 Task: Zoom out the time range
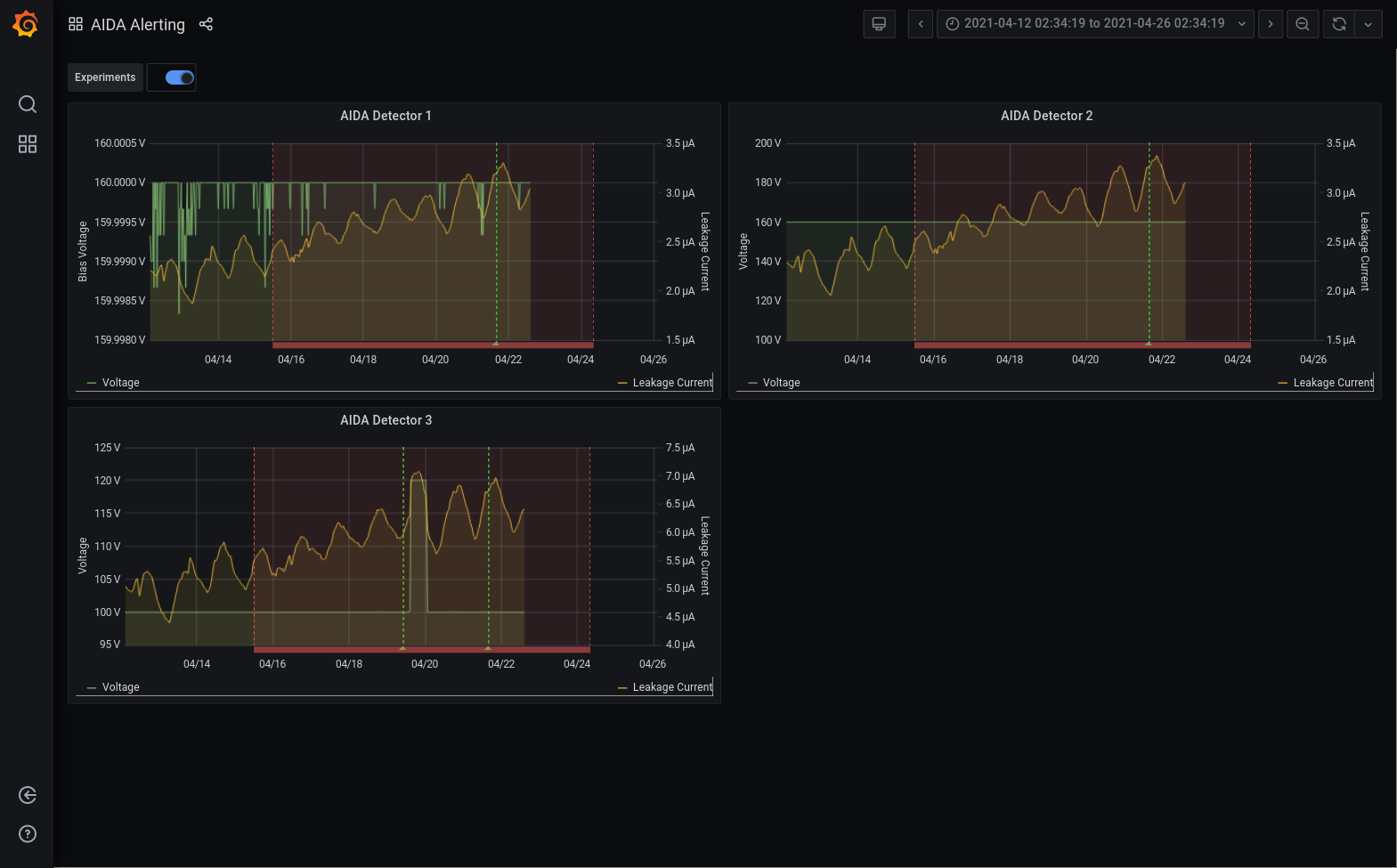[x=1303, y=24]
